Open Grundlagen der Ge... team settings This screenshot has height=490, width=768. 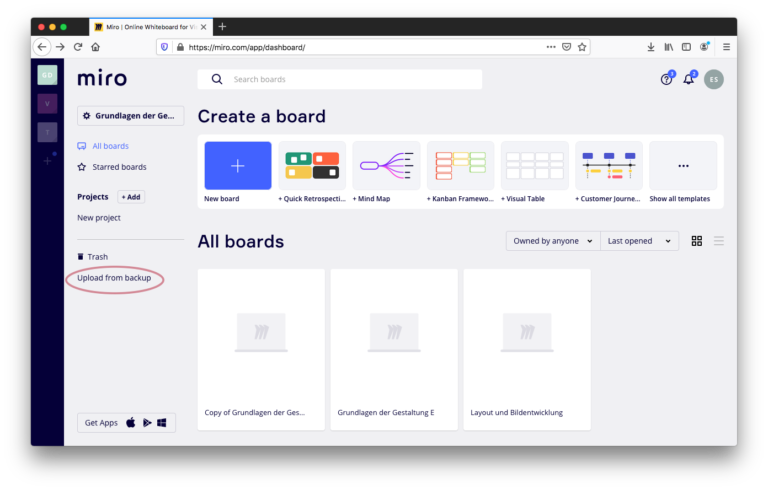[130, 116]
